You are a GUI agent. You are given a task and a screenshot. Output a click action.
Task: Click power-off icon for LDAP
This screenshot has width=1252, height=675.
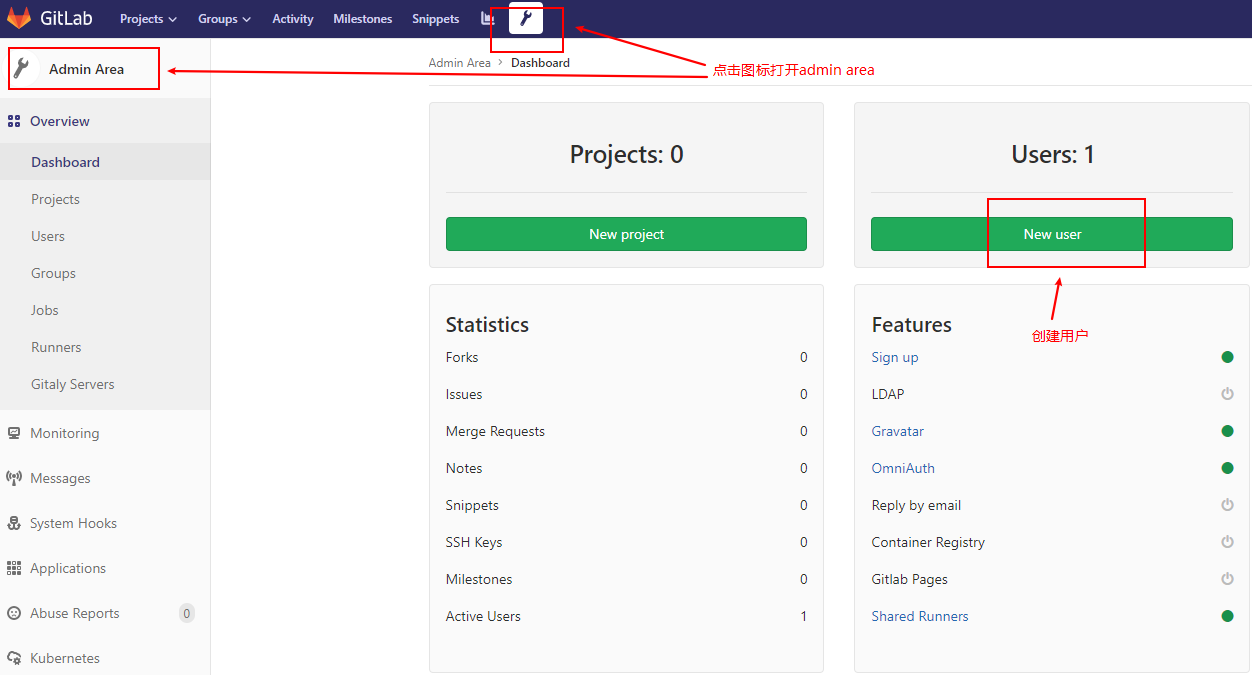(x=1227, y=394)
